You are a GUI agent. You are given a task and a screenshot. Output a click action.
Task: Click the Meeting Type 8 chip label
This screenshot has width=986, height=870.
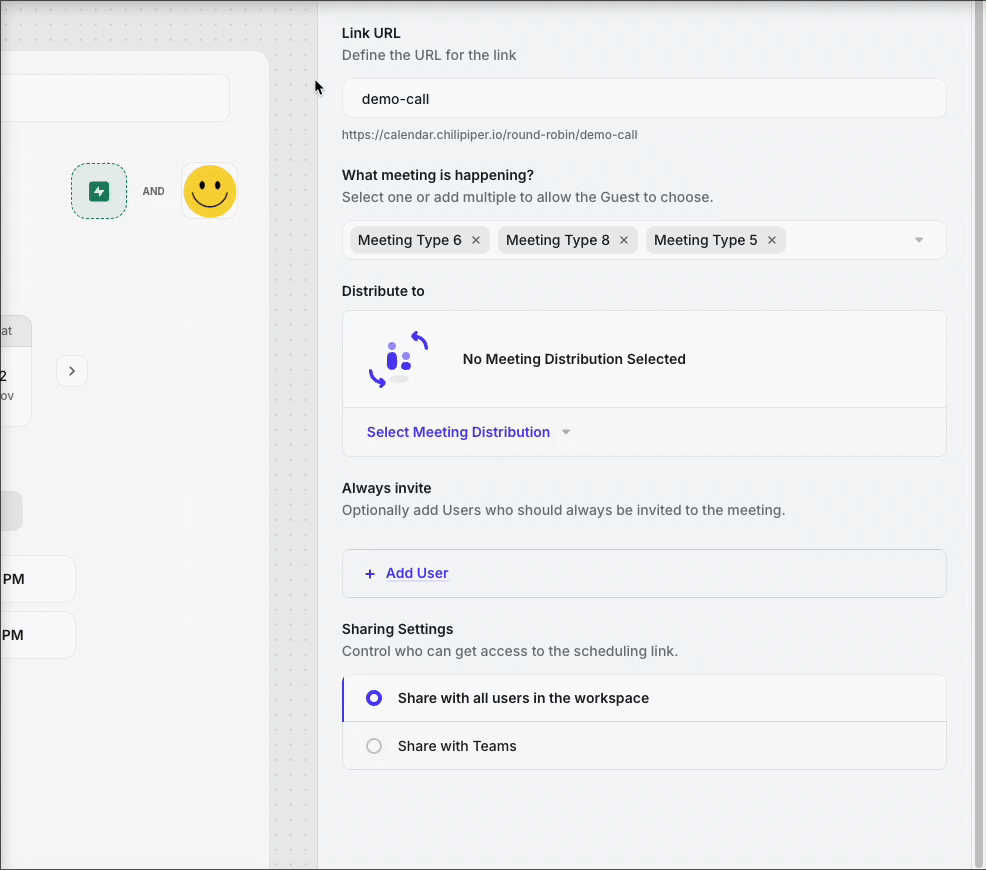[x=557, y=240]
